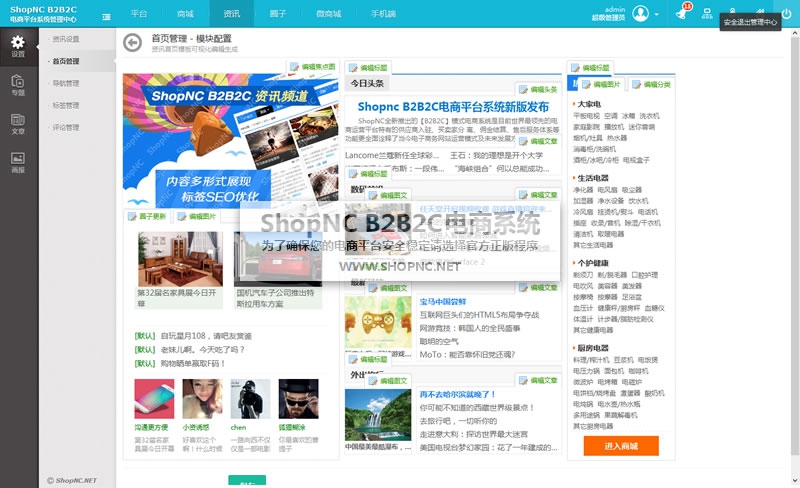Viewport: 800px width, 488px height.
Task: Open 购物晒单赢取F码 post
Action: point(193,363)
